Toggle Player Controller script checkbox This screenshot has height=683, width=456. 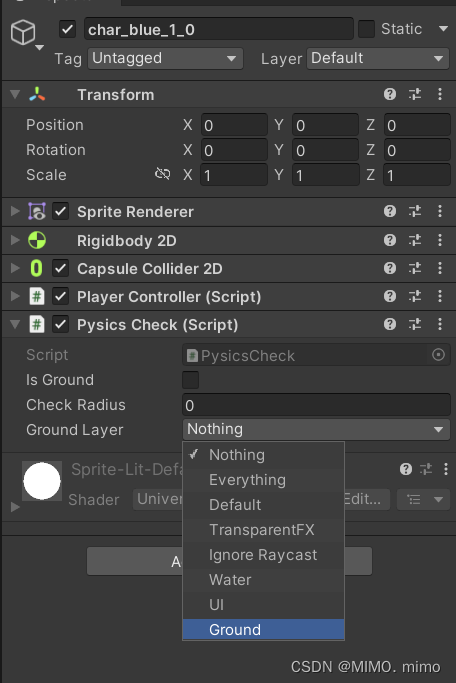pos(61,297)
